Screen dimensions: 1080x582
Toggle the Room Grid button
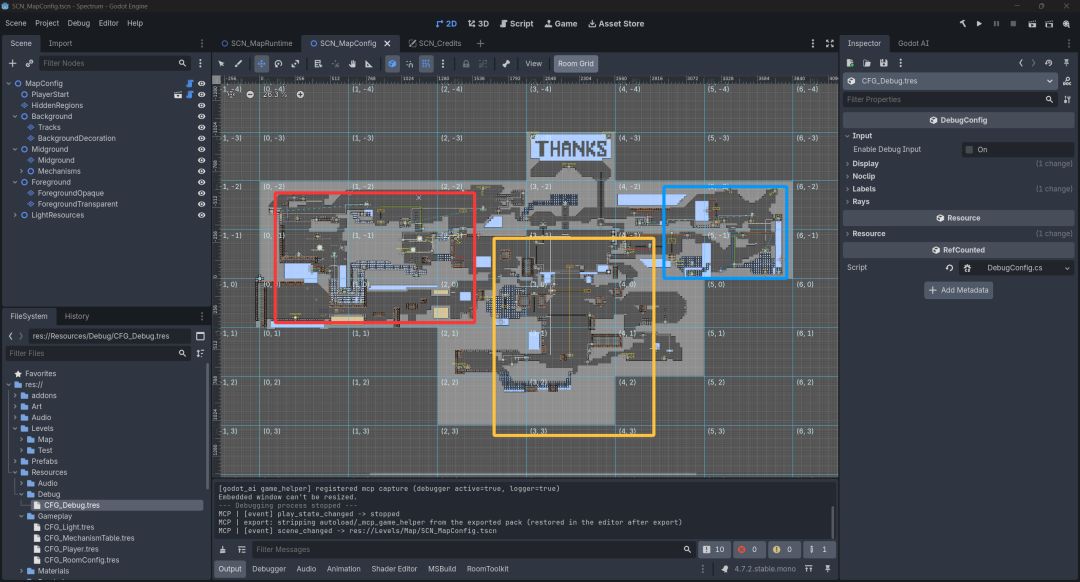click(x=575, y=63)
